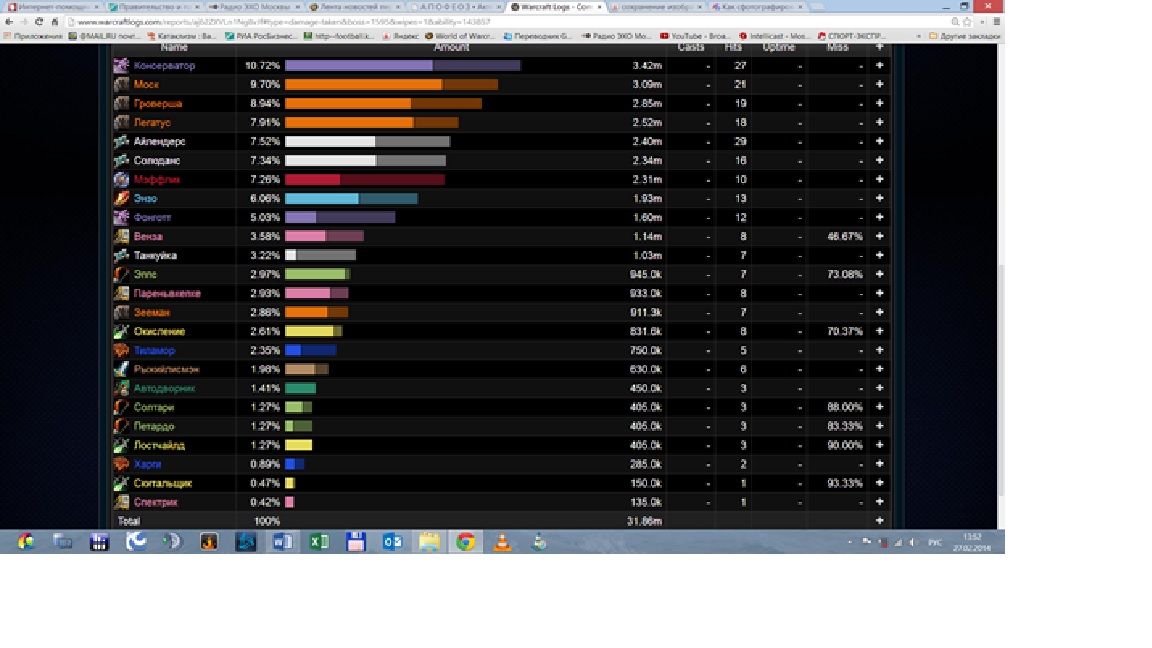Expand plus in Моск row
This screenshot has width=1152, height=648.
pos(879,84)
